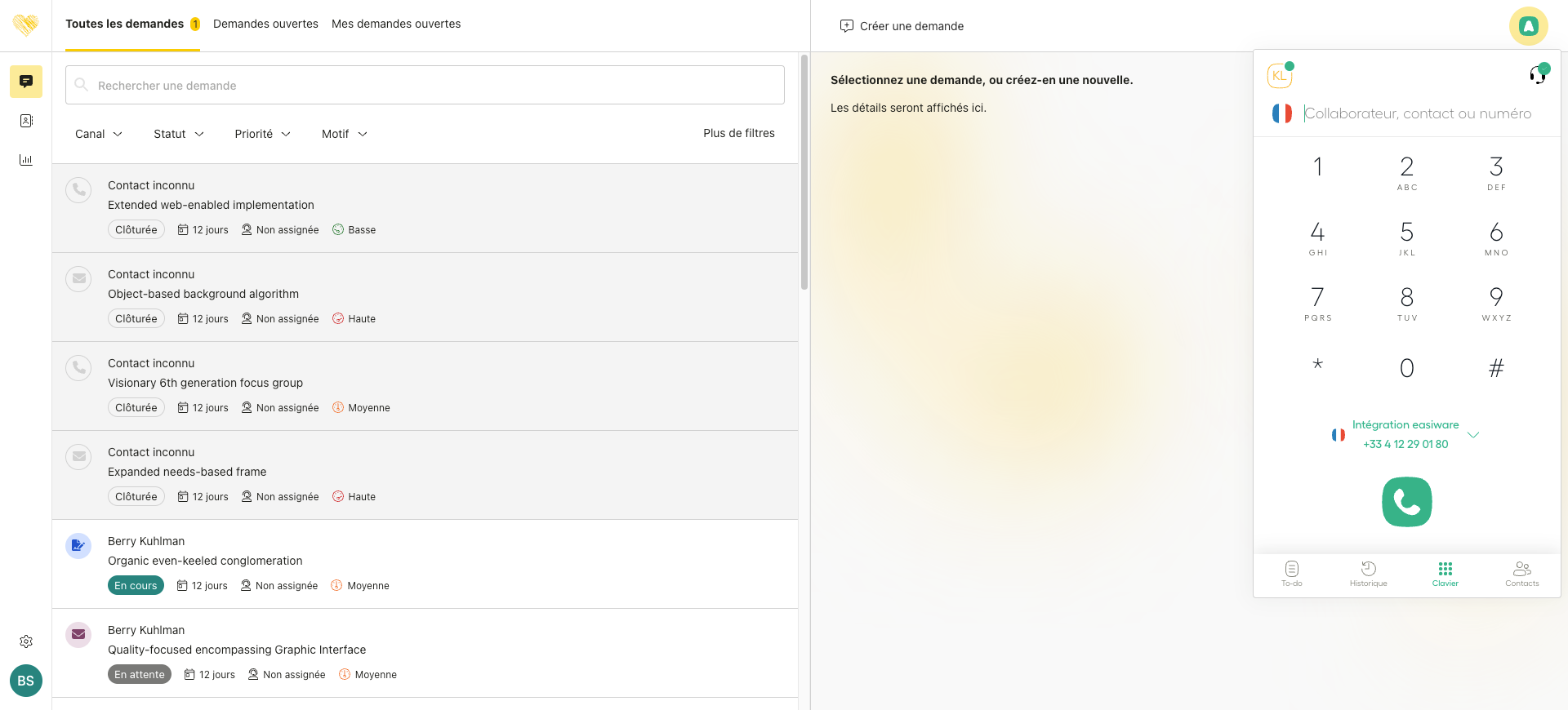This screenshot has height=710, width=1568.
Task: Expand the Priorité filter dropdown
Action: coord(262,134)
